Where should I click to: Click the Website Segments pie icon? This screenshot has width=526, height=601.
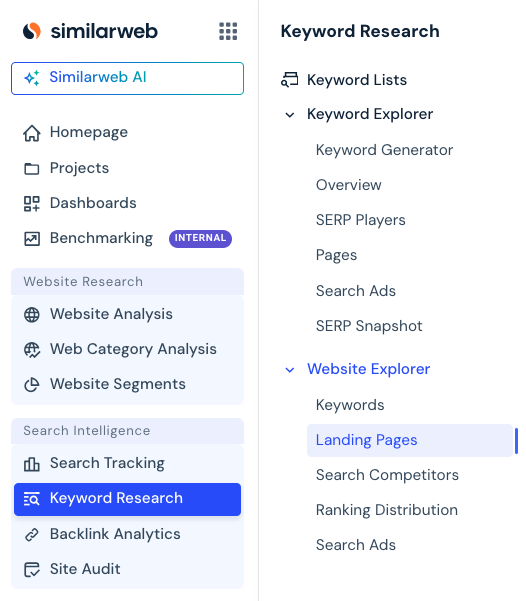click(x=32, y=384)
